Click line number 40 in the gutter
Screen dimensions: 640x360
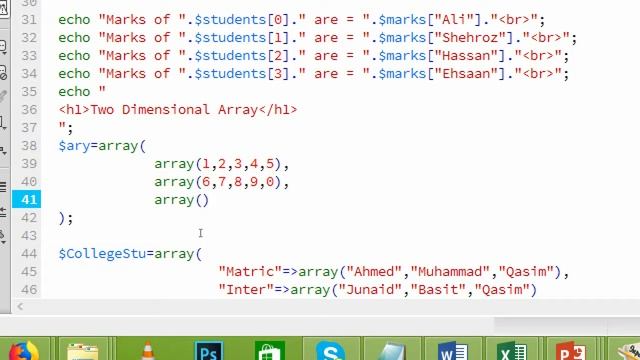click(x=29, y=182)
